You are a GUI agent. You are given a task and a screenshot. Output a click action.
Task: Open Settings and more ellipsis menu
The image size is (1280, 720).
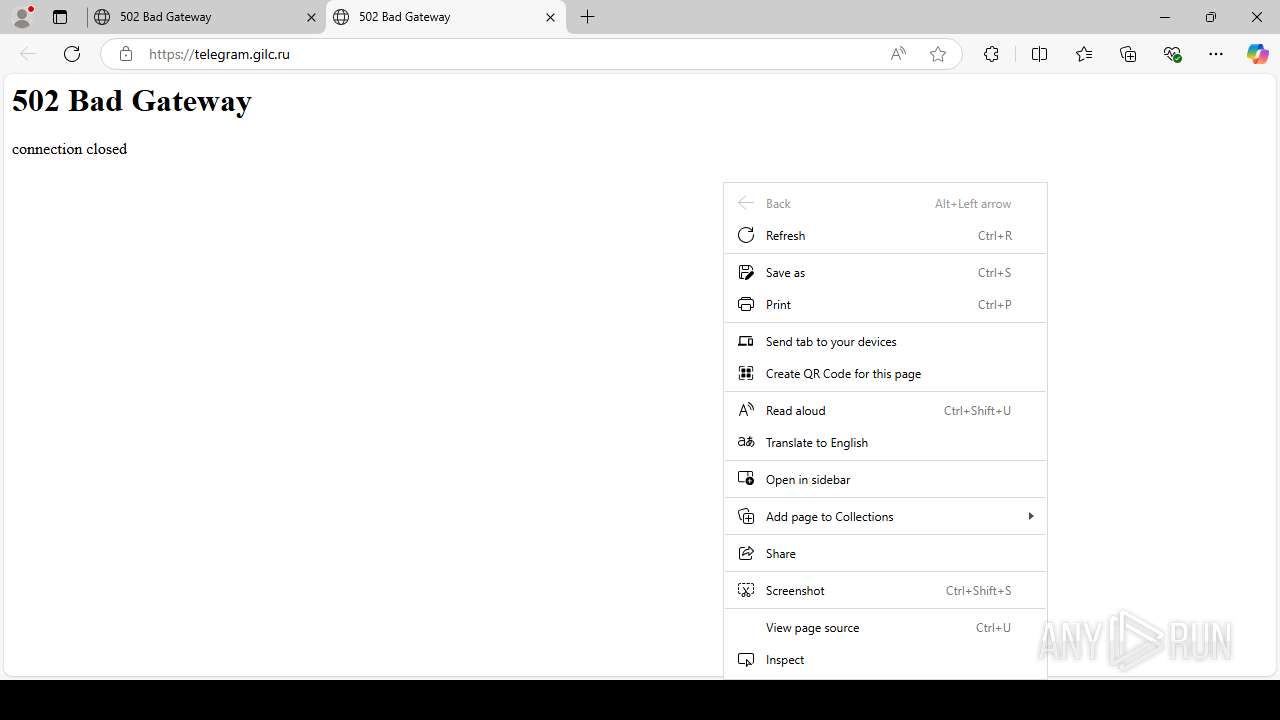coord(1216,54)
